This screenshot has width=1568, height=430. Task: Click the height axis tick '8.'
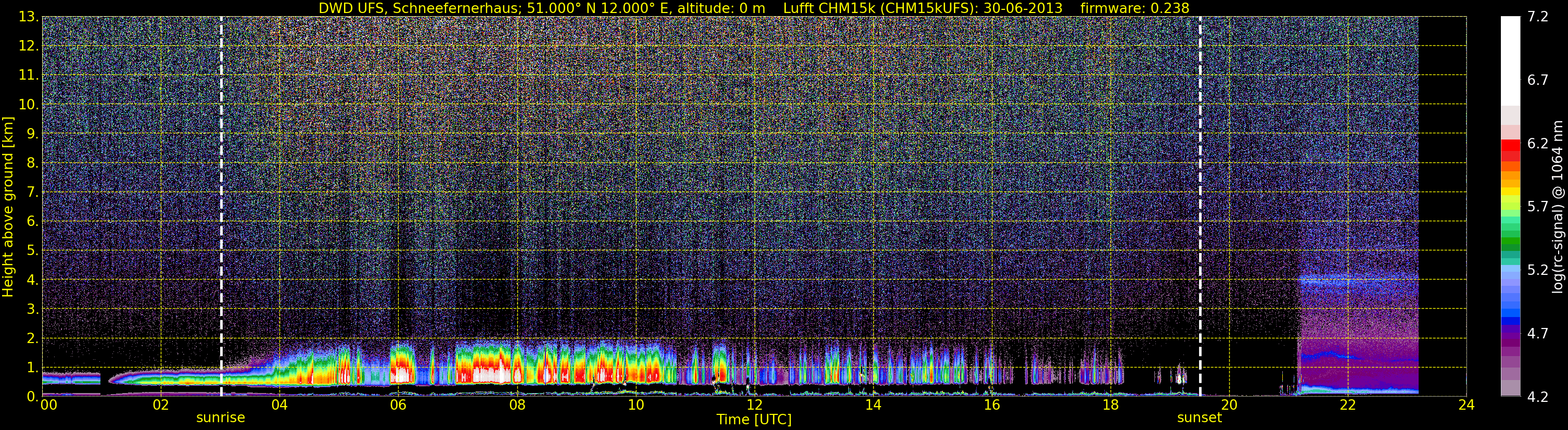32,162
